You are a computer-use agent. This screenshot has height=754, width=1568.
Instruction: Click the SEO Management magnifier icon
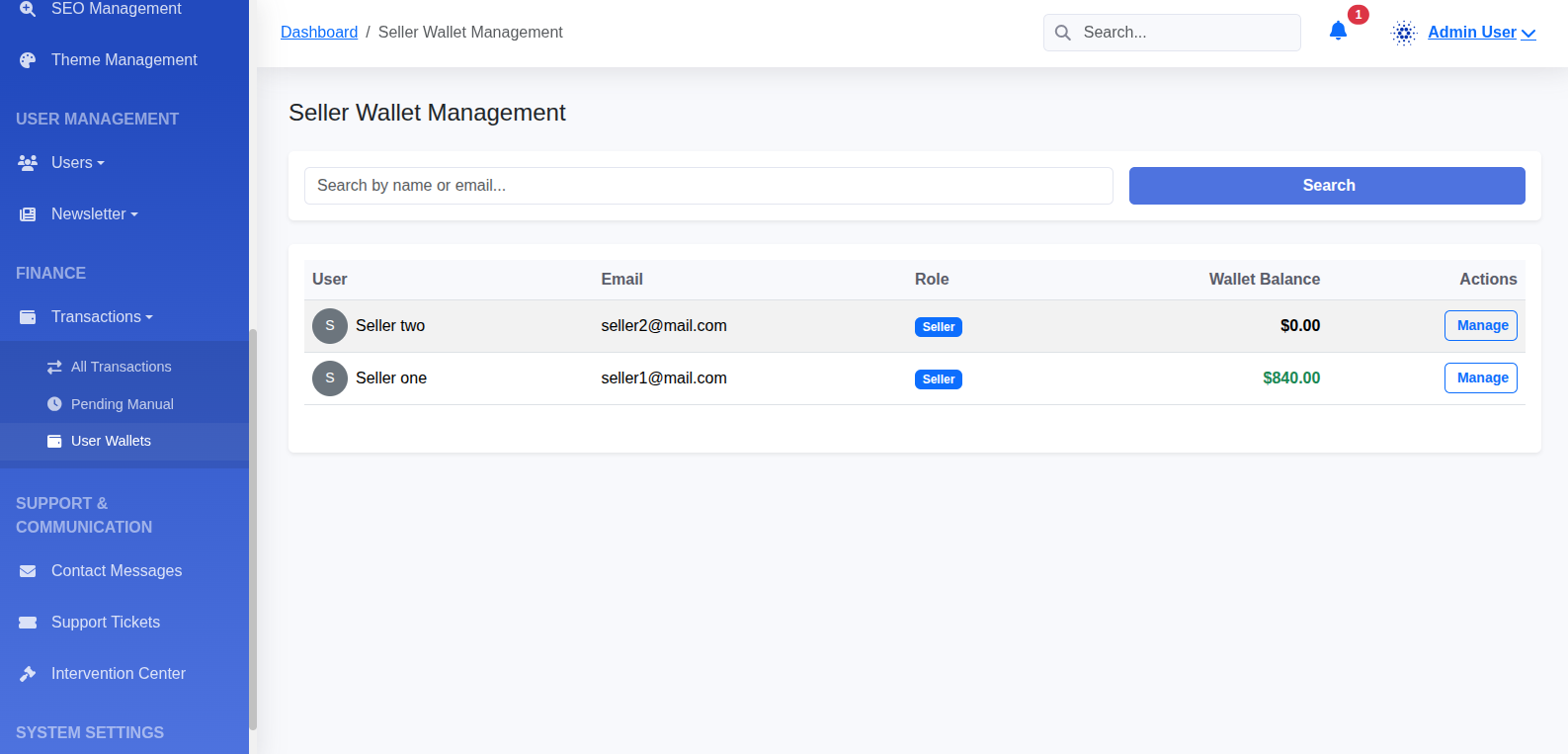28,9
